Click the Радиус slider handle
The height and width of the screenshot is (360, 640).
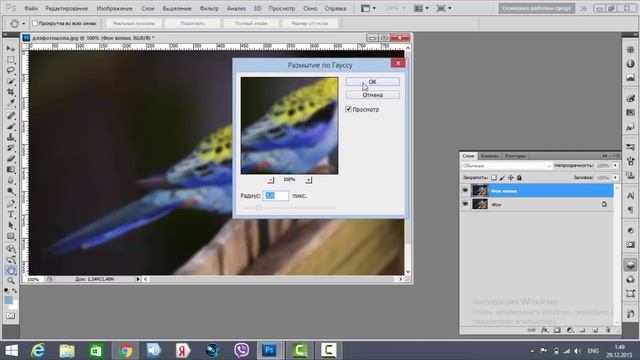pyautogui.click(x=258, y=208)
